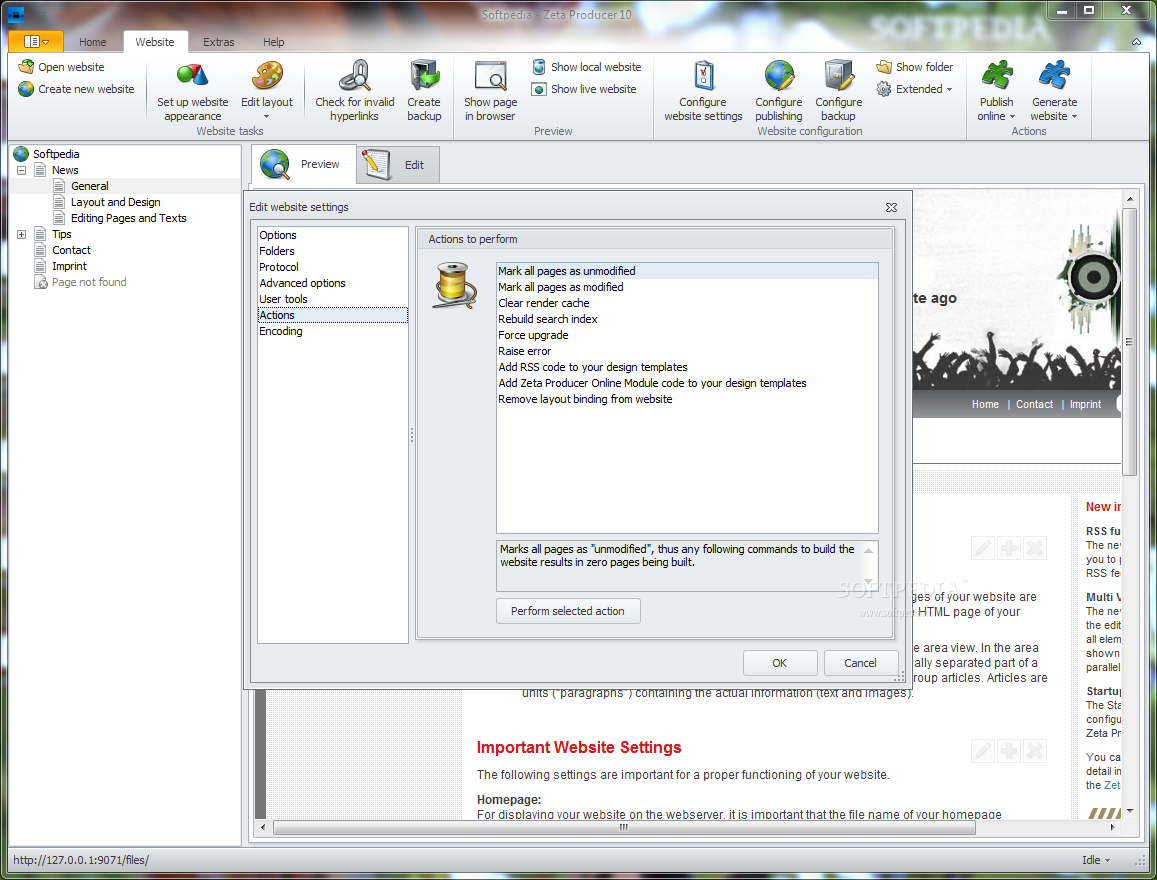Click the Publish online puzzle icon
This screenshot has width=1157, height=880.
click(997, 75)
